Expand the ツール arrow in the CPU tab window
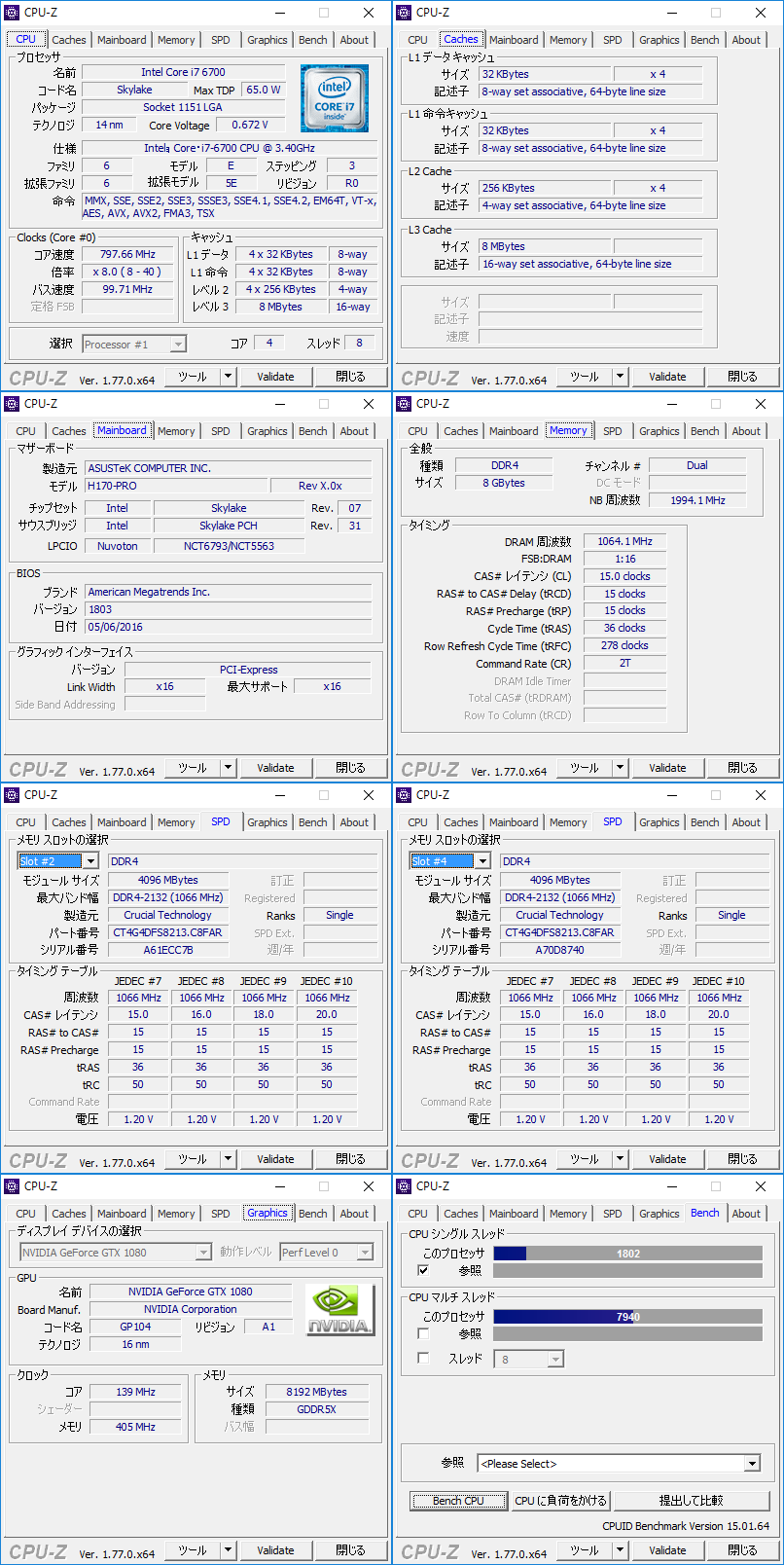Screen dimensions: 784x1565 click(229, 377)
